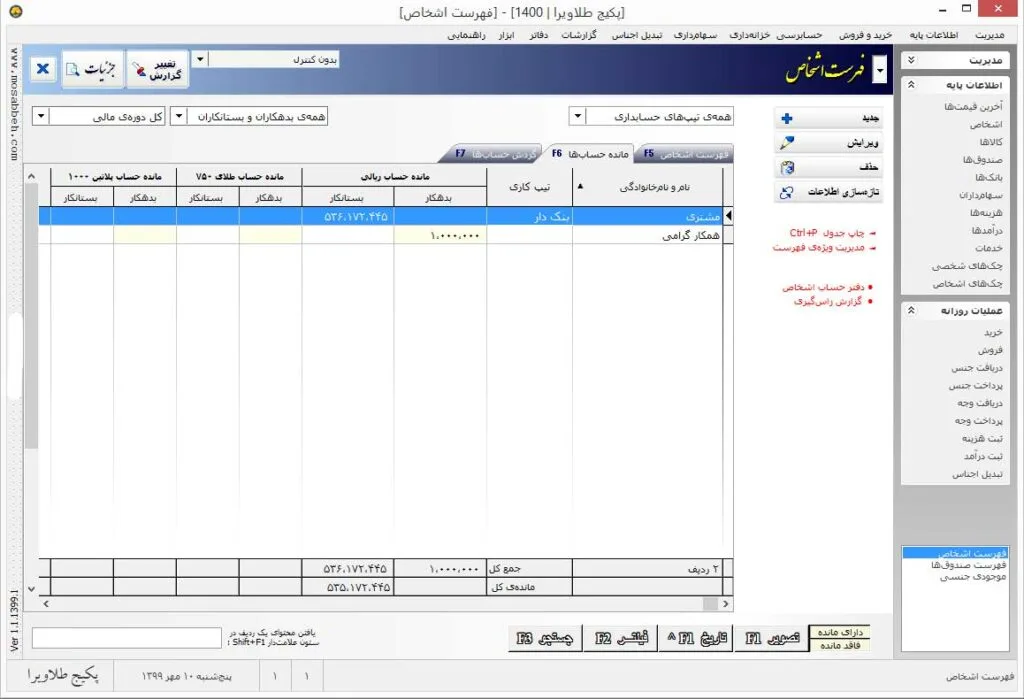
Task: Open the همه‌ی بدهکاران و بستانکاران dropdown
Action: [178, 116]
